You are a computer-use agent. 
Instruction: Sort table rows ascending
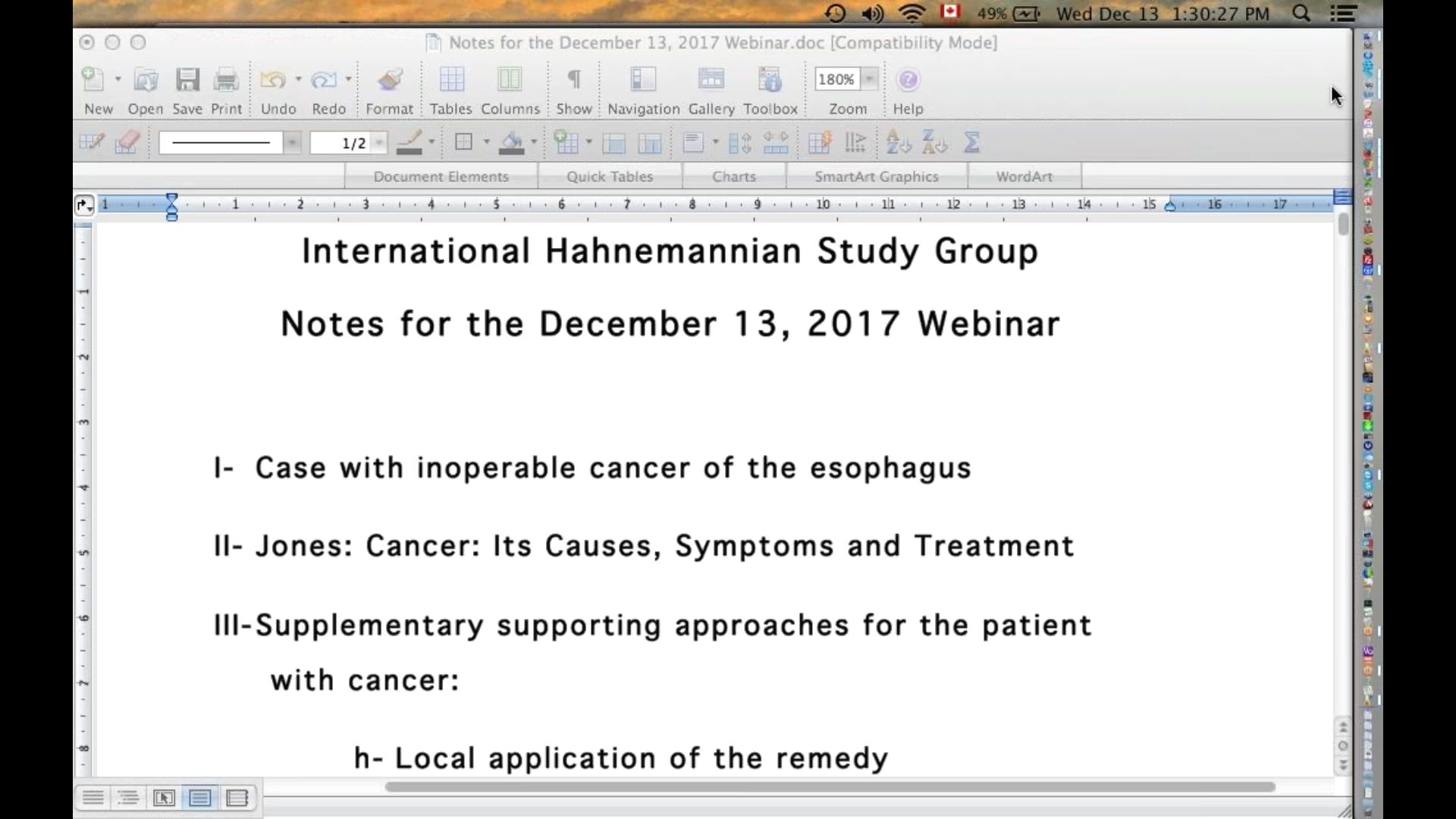[897, 143]
